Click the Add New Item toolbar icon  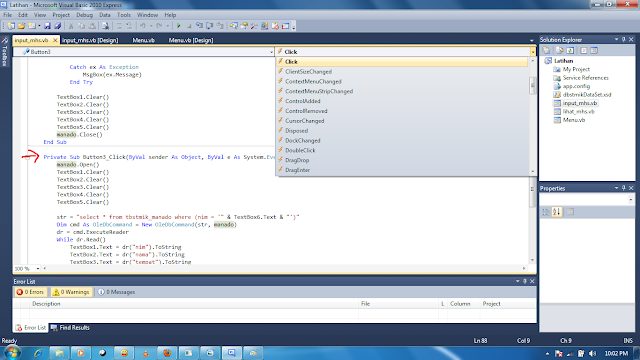point(32,26)
